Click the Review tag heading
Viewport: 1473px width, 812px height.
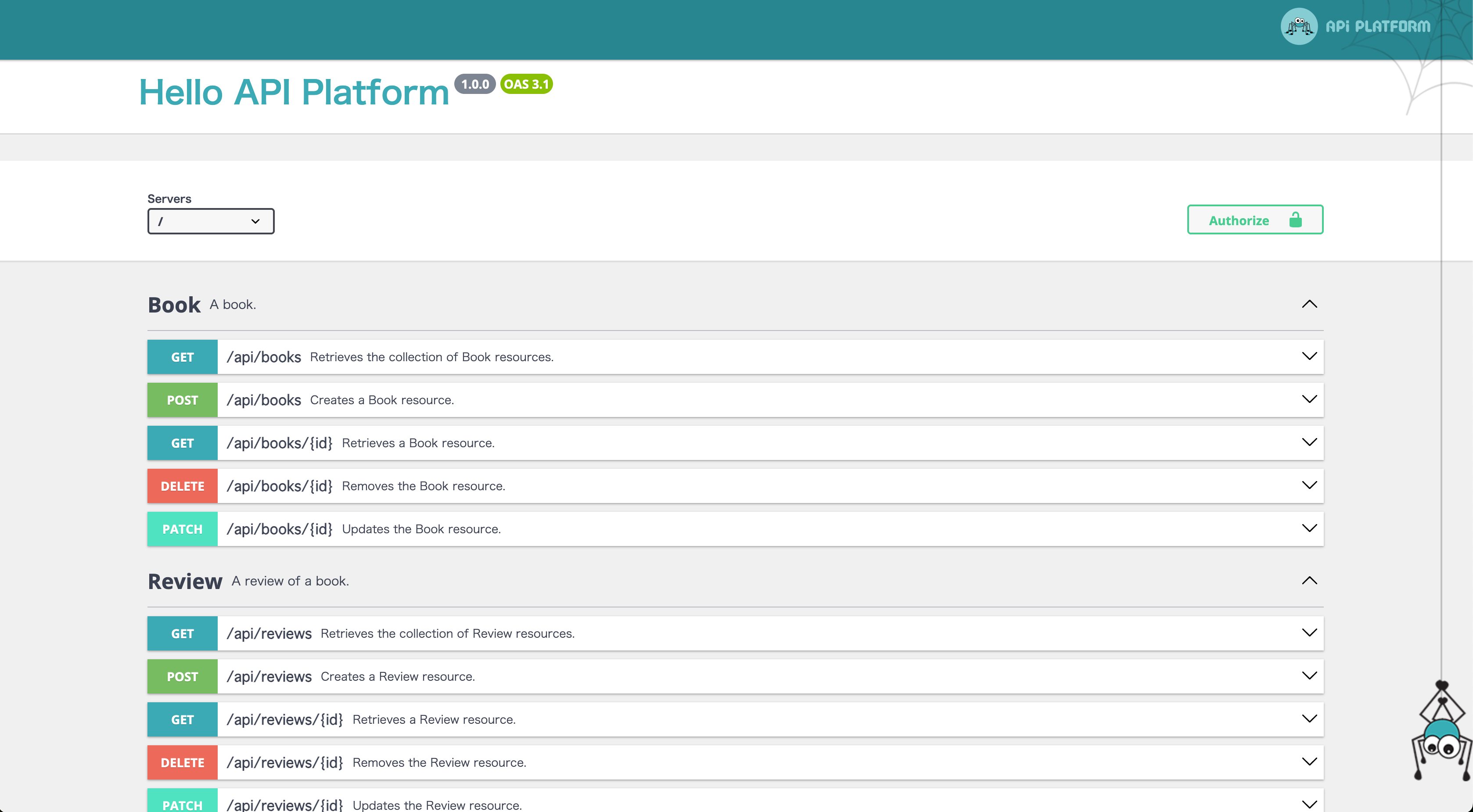point(185,582)
